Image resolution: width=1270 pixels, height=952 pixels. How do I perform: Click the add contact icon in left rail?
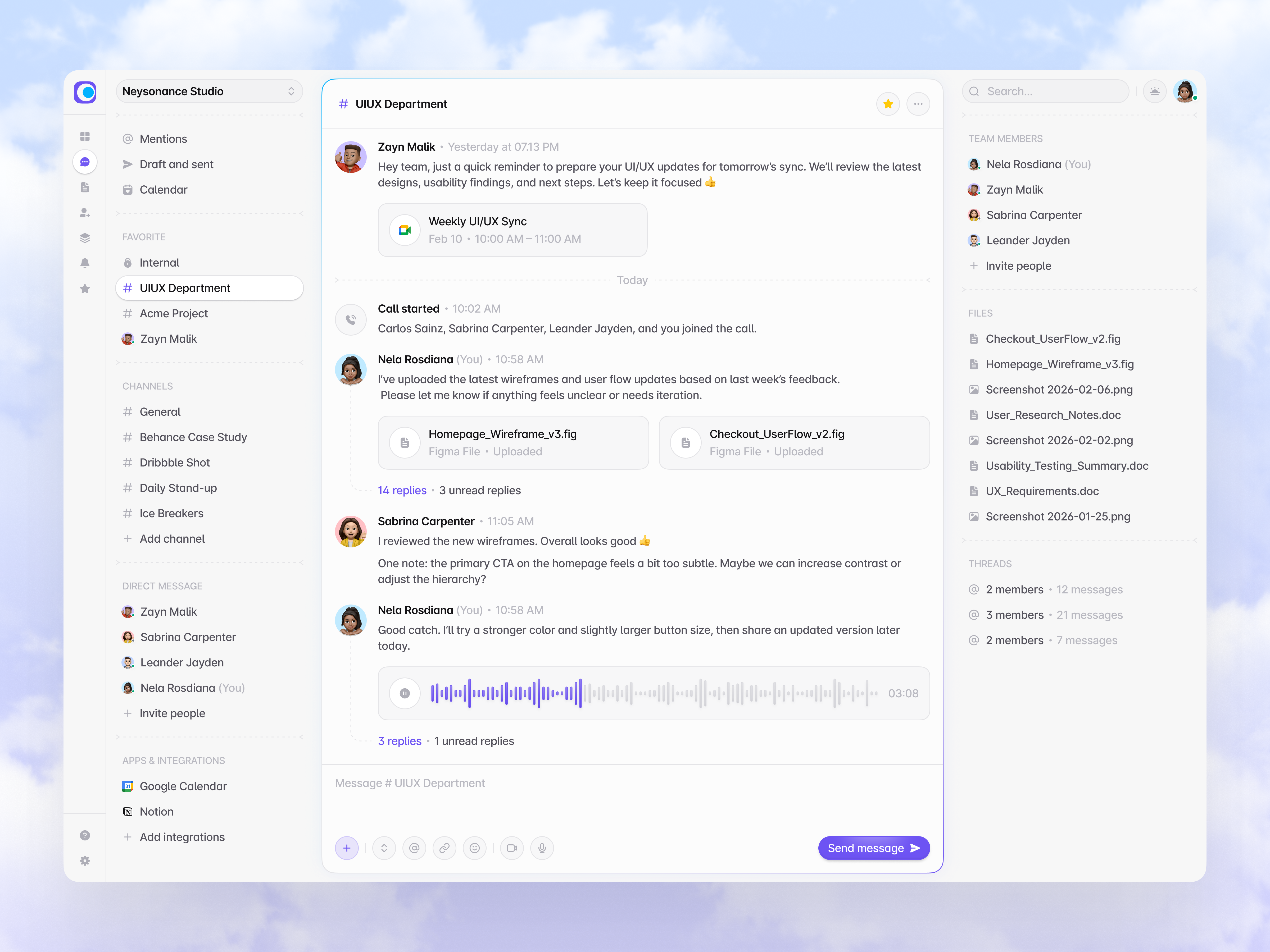coord(85,212)
